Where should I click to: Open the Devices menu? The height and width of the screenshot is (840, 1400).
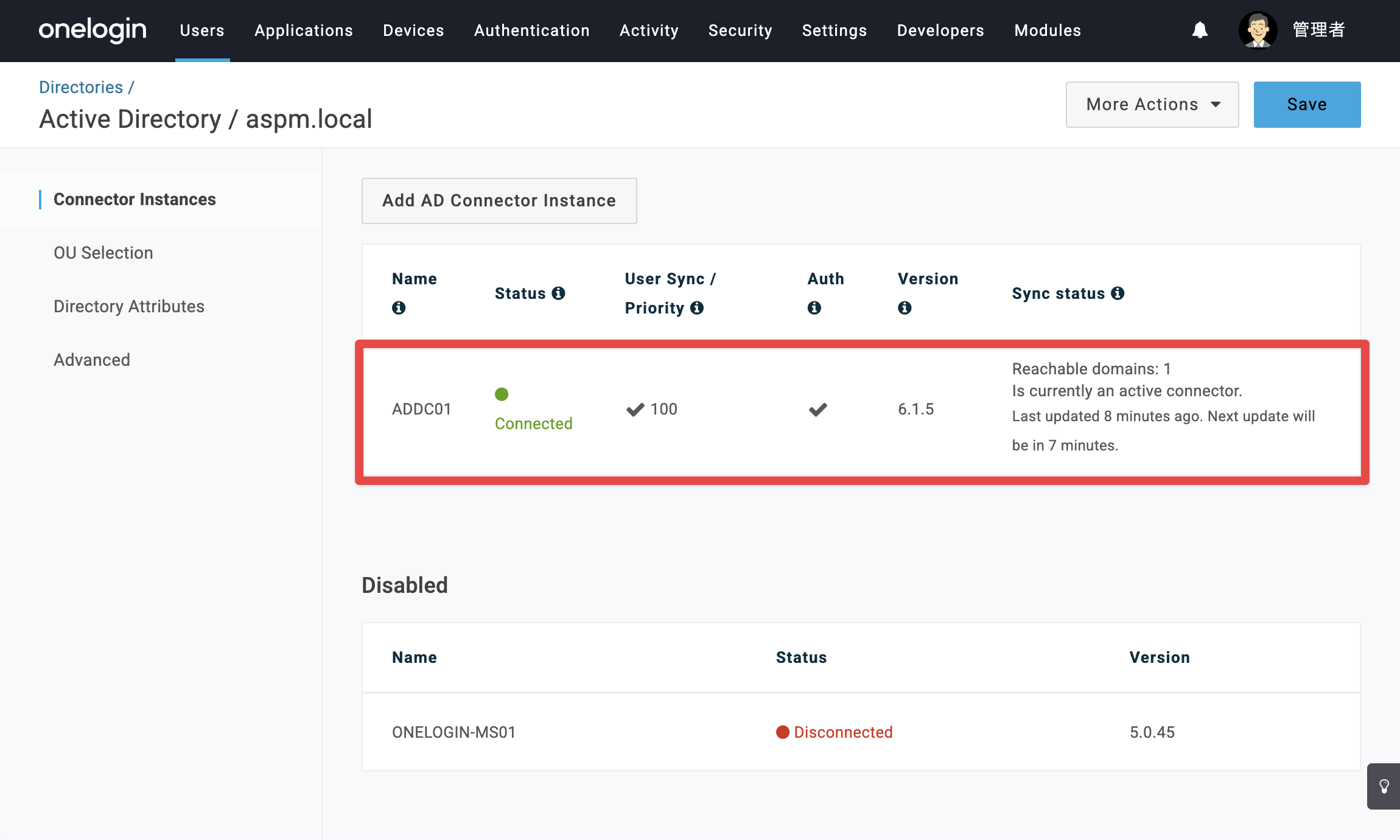[413, 30]
